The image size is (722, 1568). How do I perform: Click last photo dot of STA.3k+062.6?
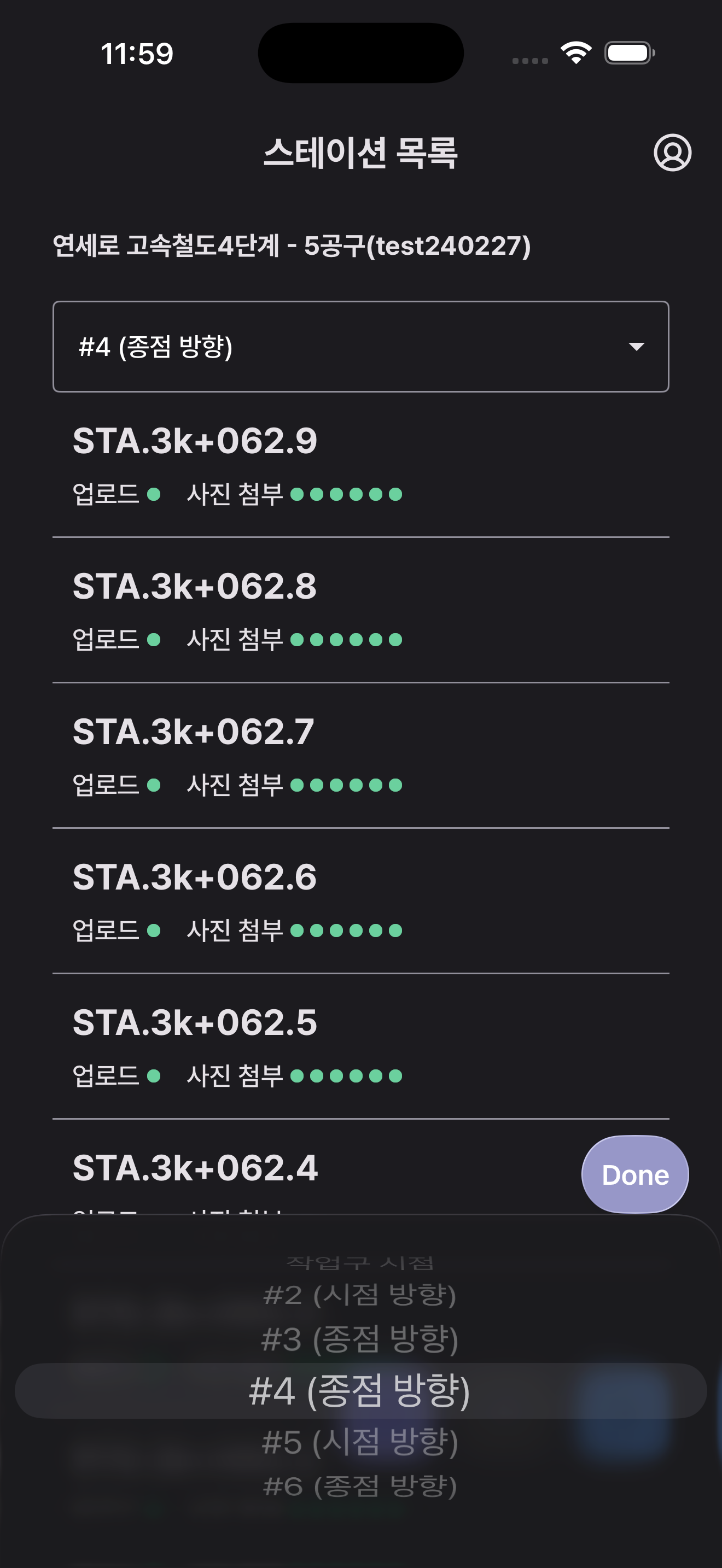click(395, 930)
